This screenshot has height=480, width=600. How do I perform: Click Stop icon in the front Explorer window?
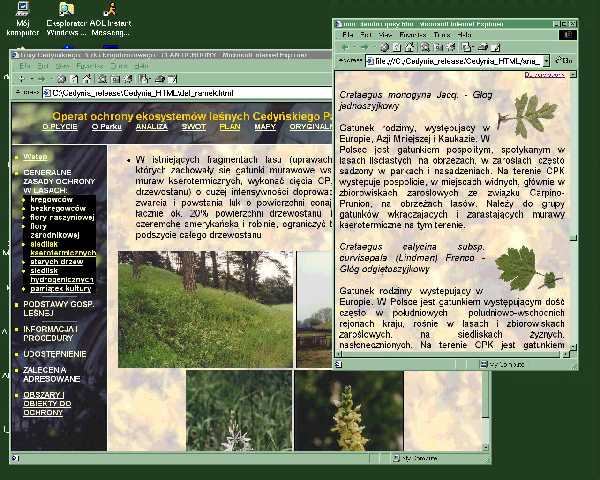point(385,47)
